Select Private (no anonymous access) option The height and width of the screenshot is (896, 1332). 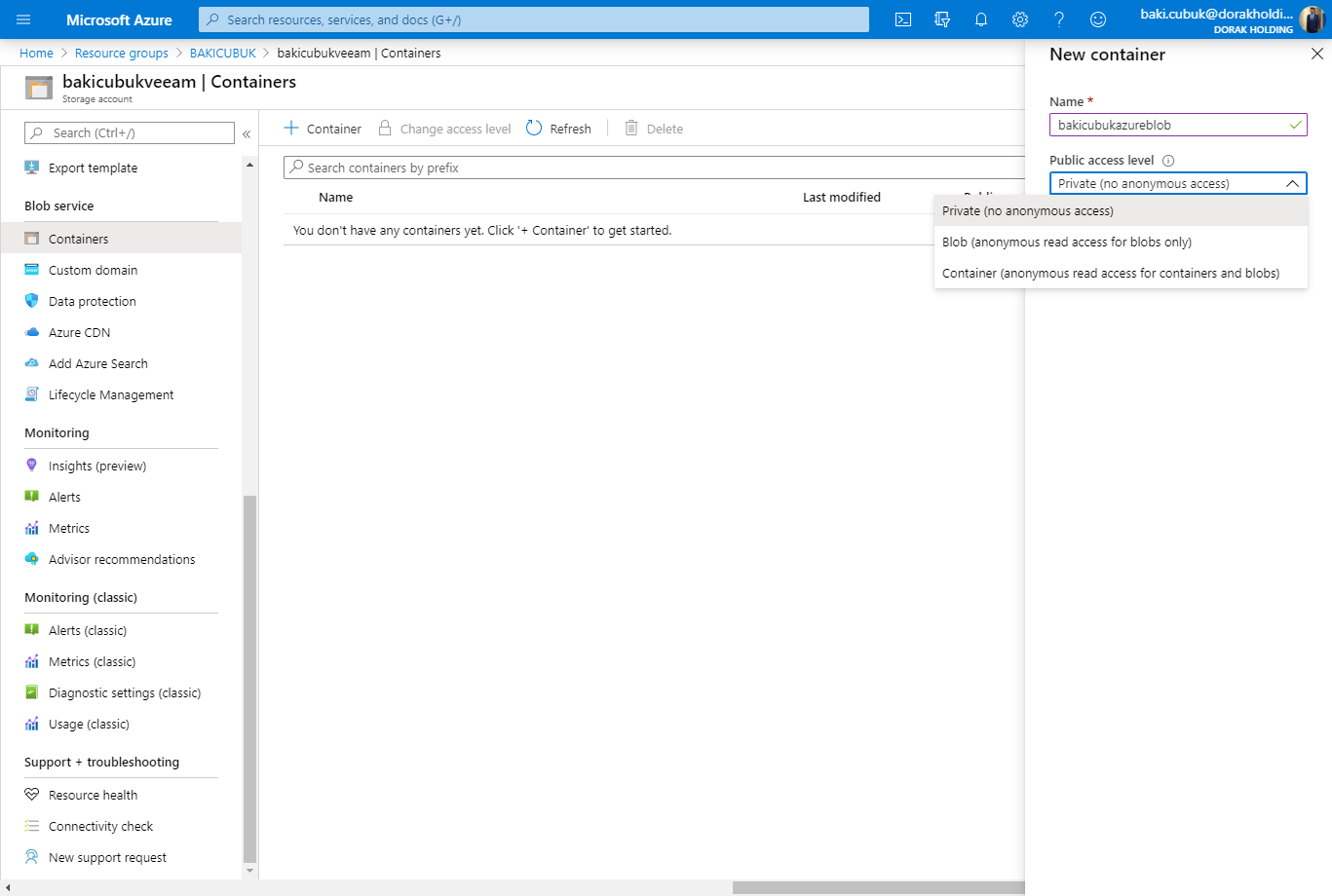tap(1121, 210)
